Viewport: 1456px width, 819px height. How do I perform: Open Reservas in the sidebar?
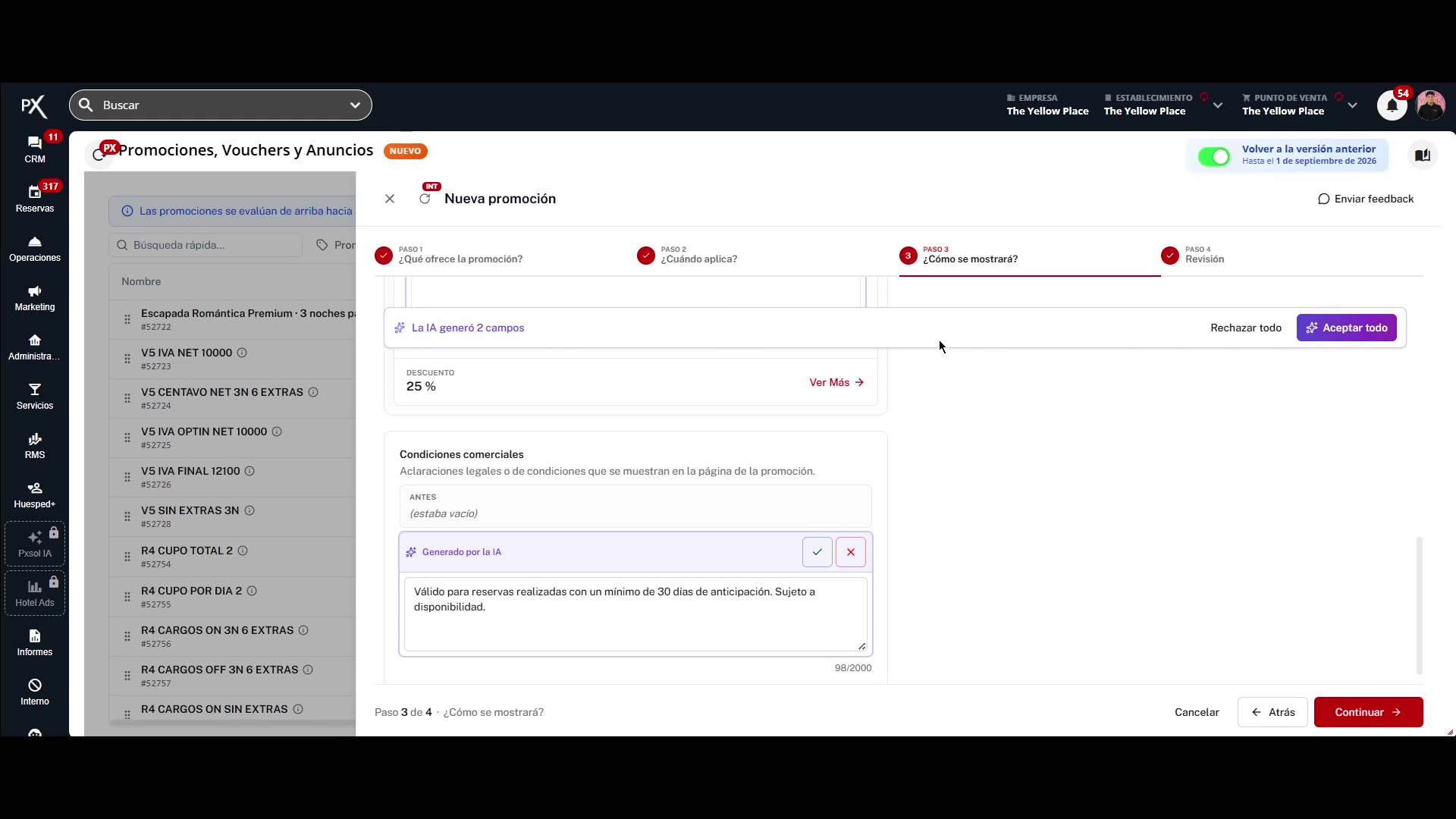[35, 199]
